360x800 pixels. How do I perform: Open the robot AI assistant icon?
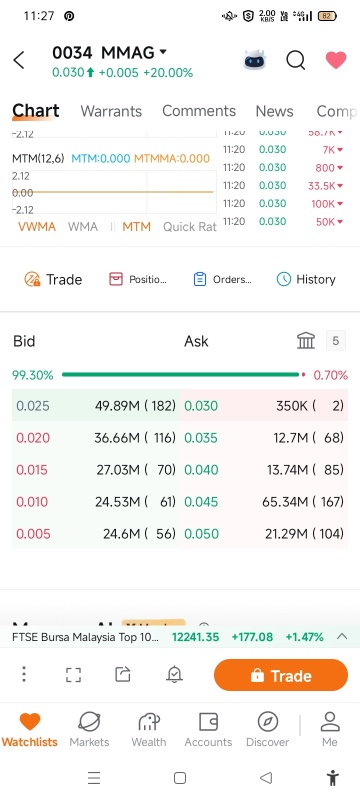point(254,60)
